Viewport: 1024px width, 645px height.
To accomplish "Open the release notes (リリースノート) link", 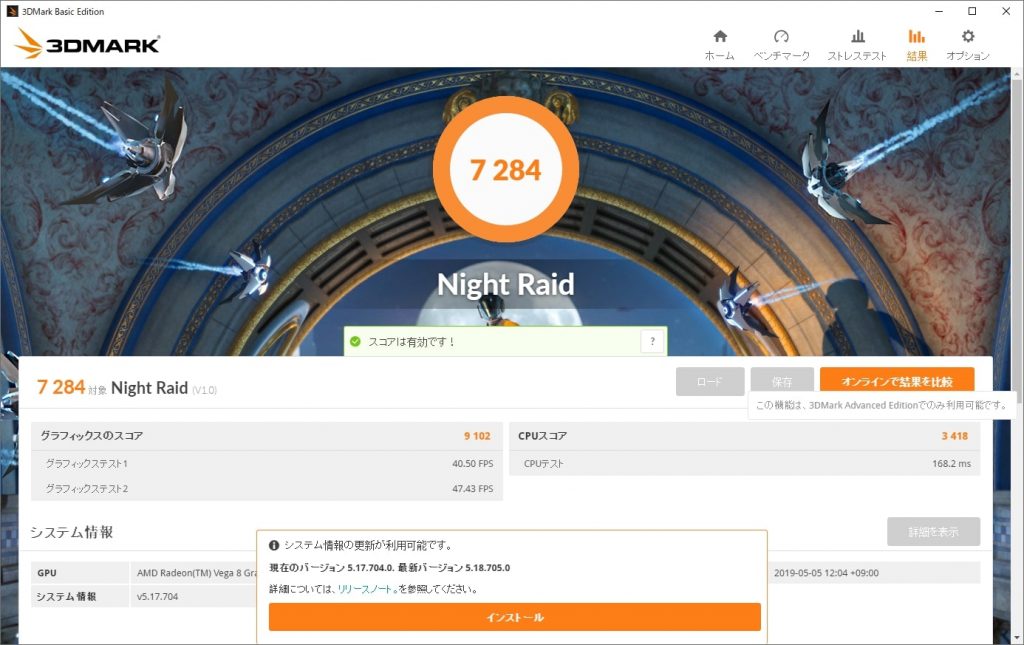I will (x=365, y=590).
